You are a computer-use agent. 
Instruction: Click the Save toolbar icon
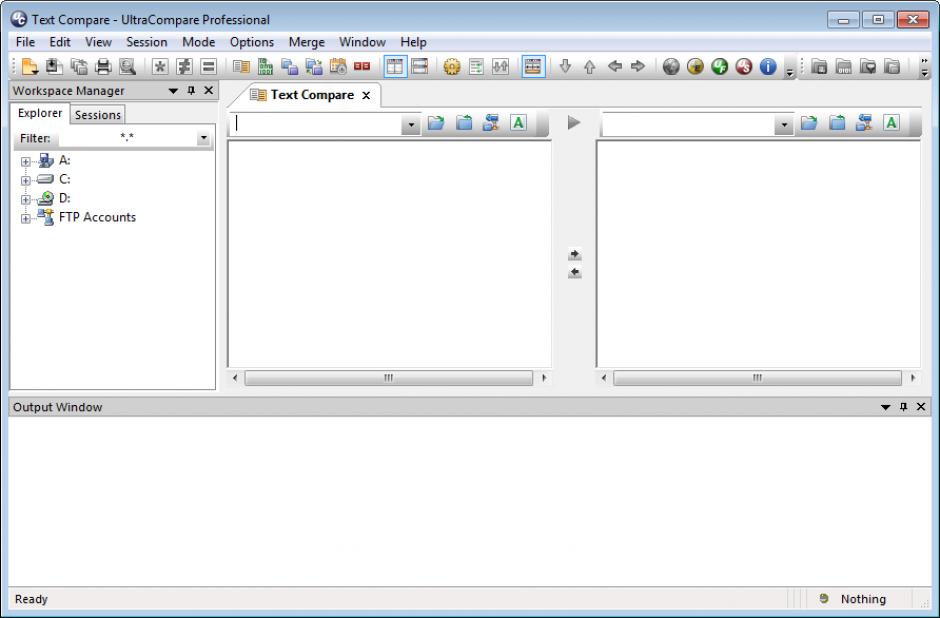[x=54, y=67]
